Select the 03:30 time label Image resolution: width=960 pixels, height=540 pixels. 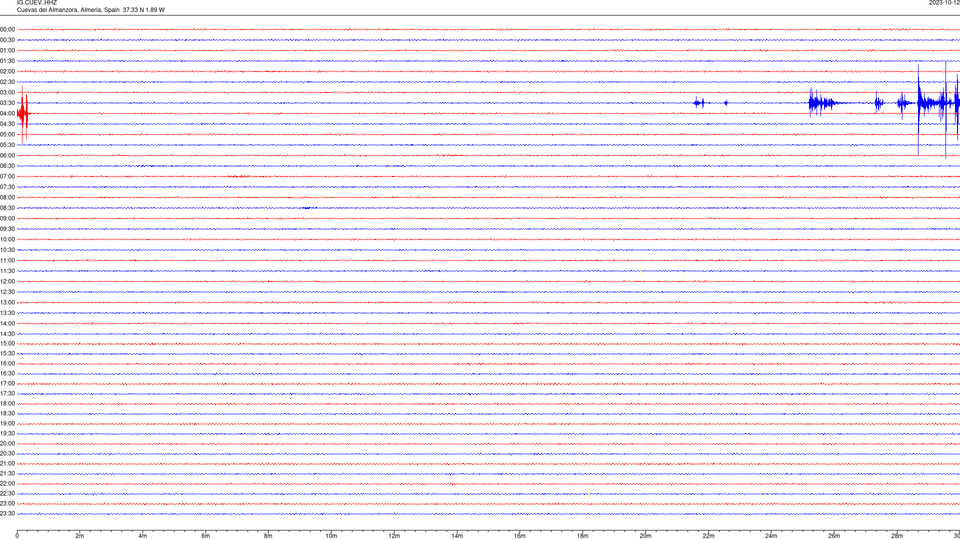pyautogui.click(x=7, y=103)
